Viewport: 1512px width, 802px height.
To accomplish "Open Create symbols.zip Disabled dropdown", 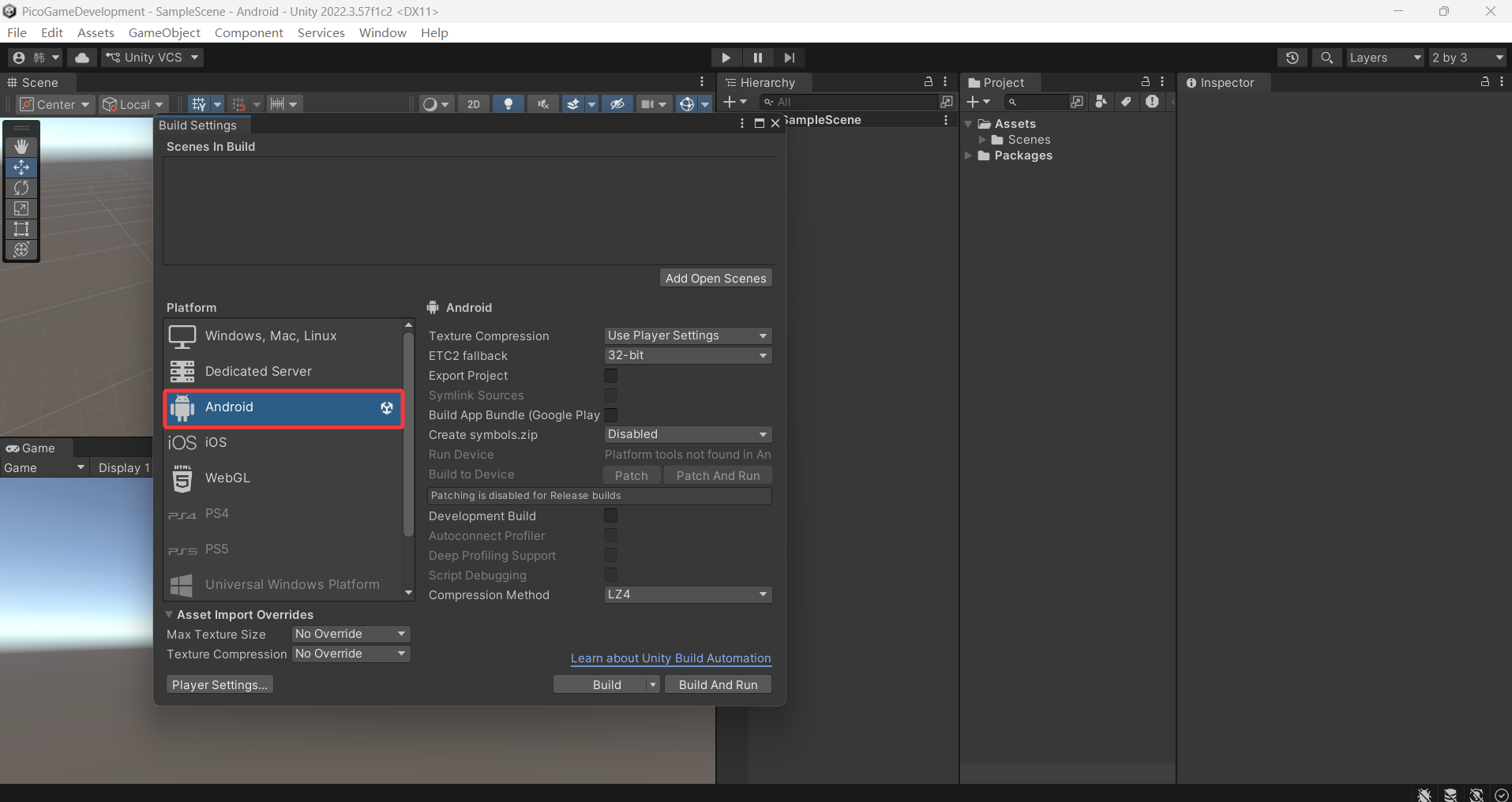I will 688,434.
